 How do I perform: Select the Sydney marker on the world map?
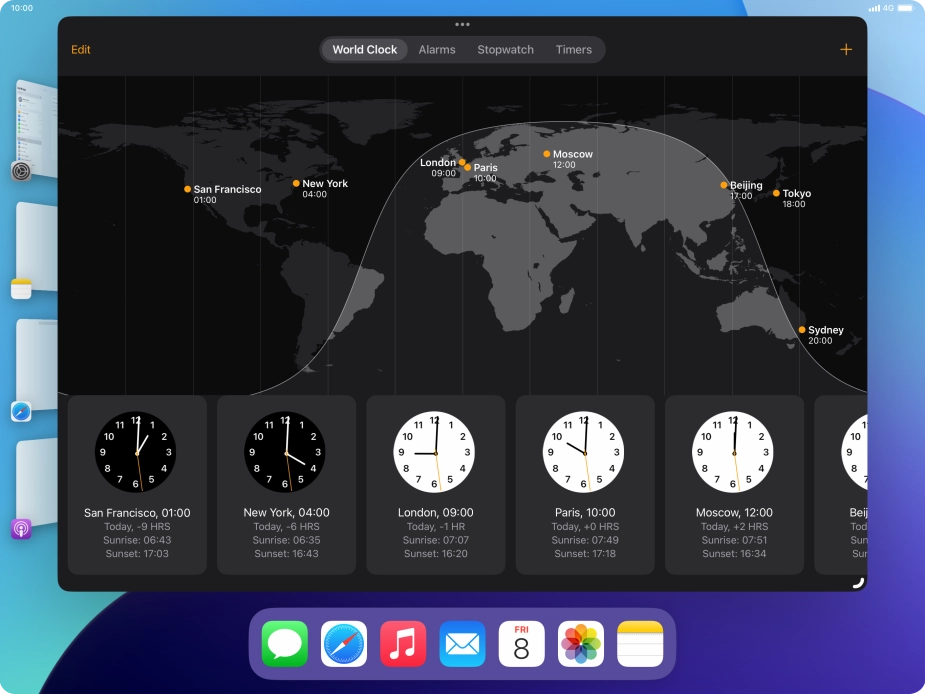[x=802, y=329]
